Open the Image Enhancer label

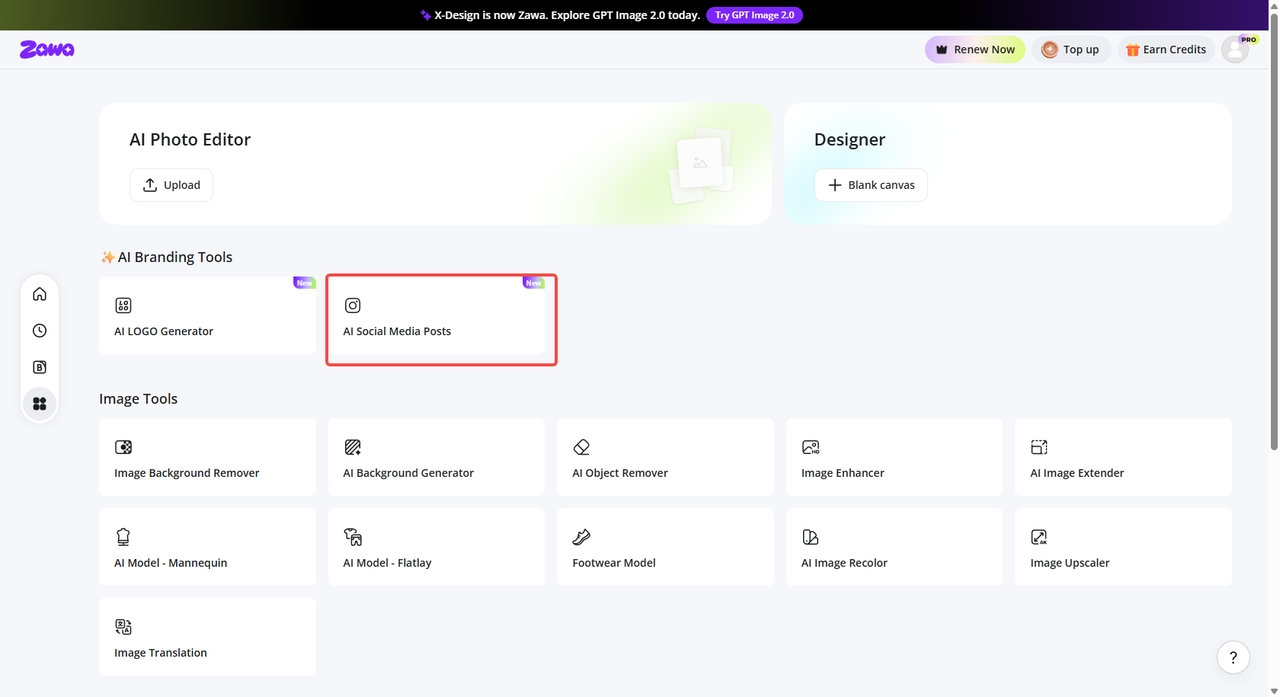843,473
